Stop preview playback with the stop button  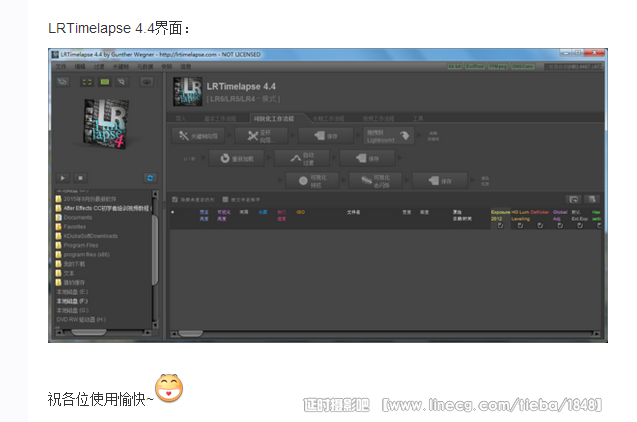coord(80,178)
